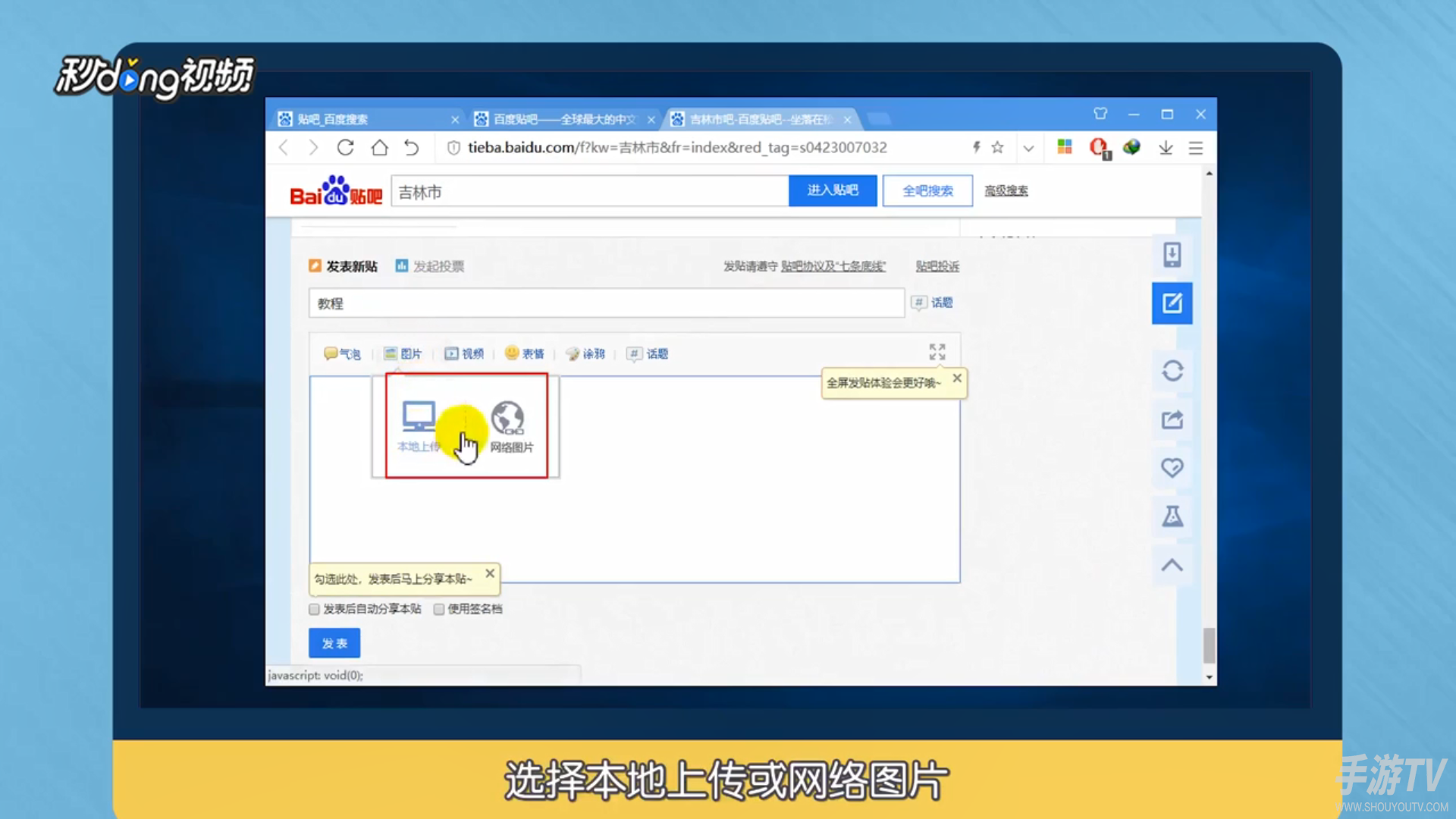Viewport: 1456px width, 819px height.
Task: Bookmark page with star icon
Action: click(998, 147)
